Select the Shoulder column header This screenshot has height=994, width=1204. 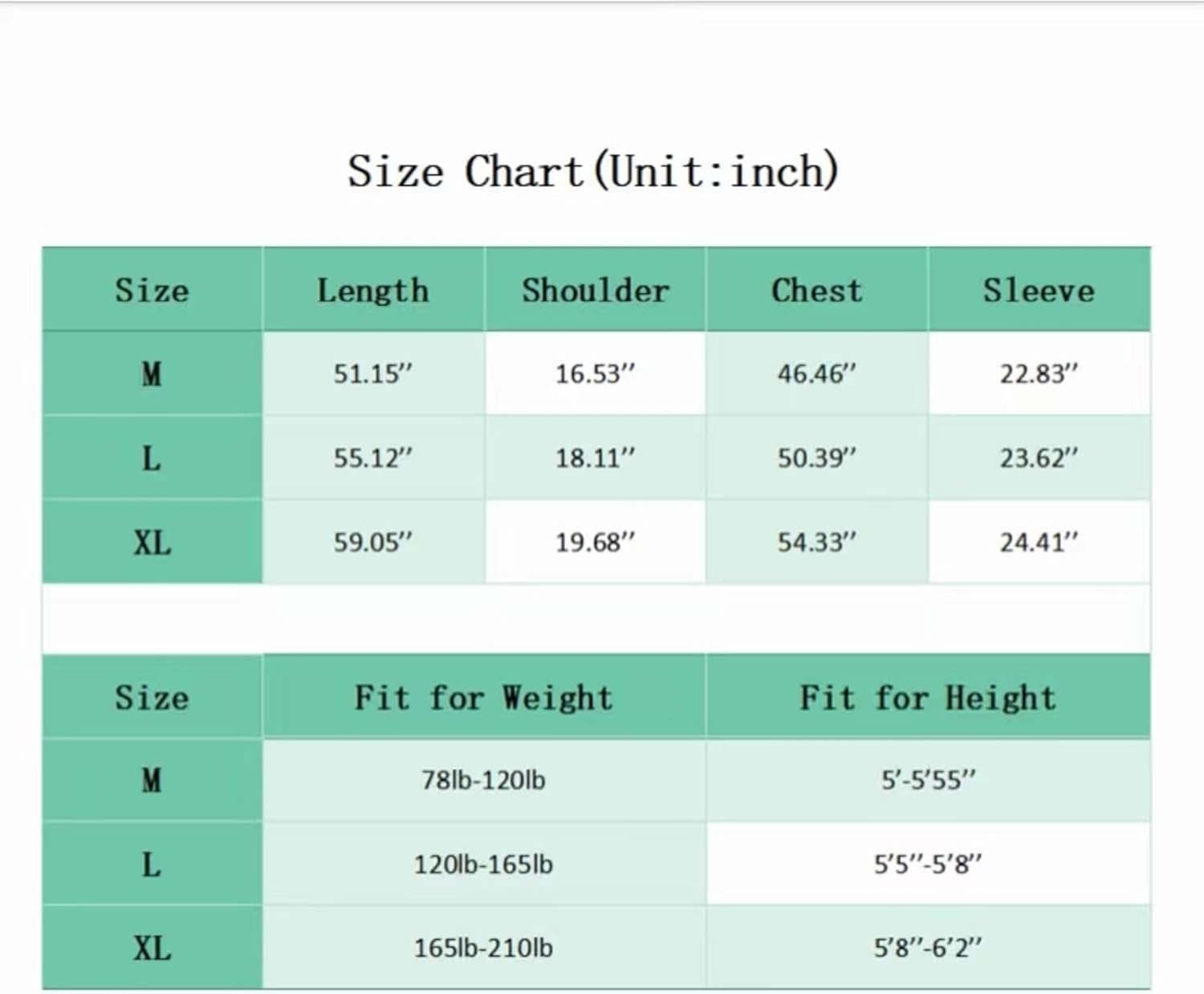coord(596,290)
